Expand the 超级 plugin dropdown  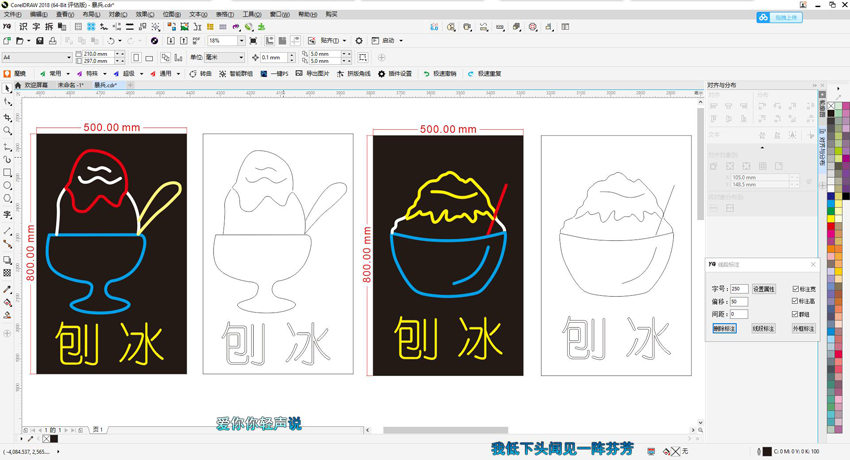(x=141, y=74)
